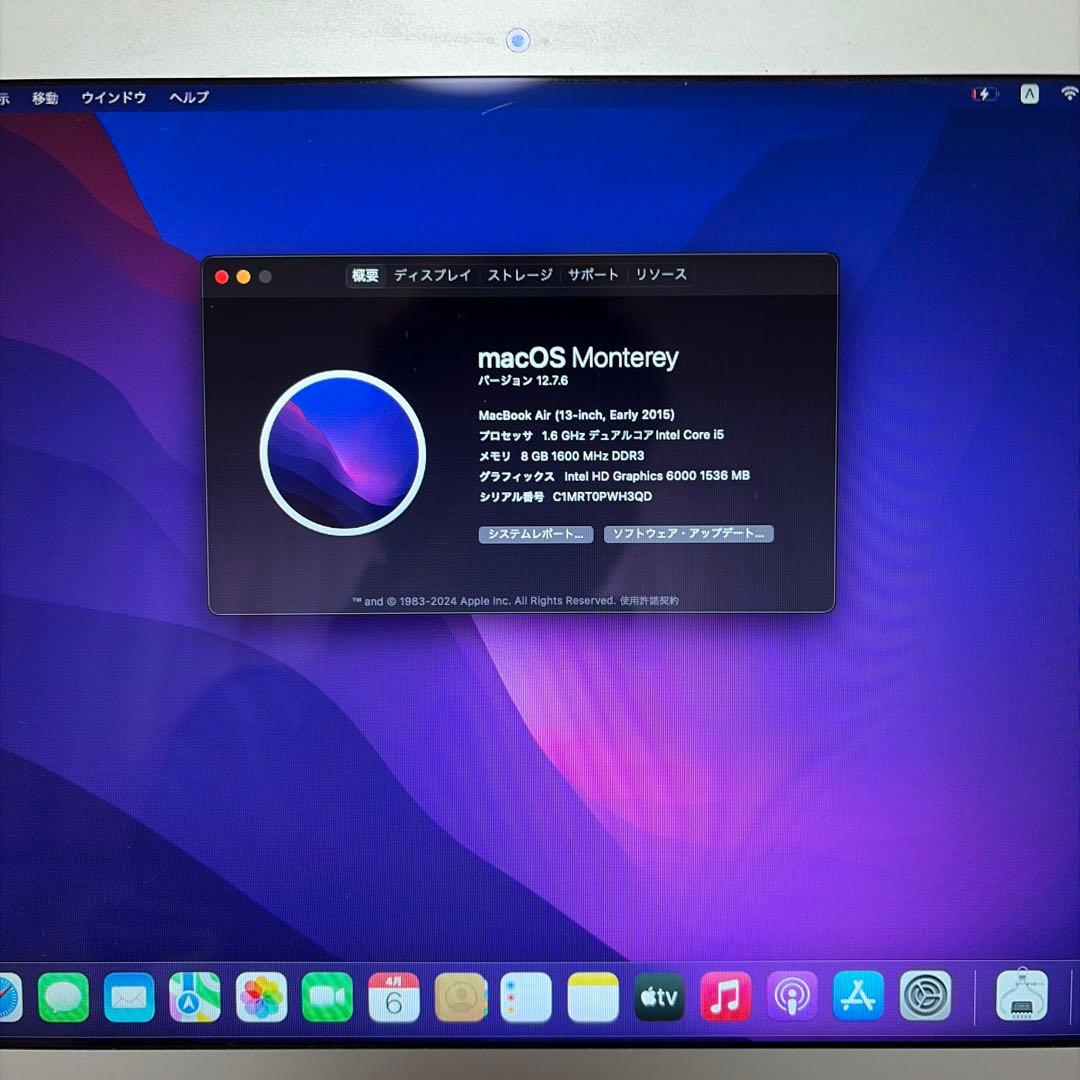Open Maps from the dock
1080x1080 pixels.
(x=195, y=997)
